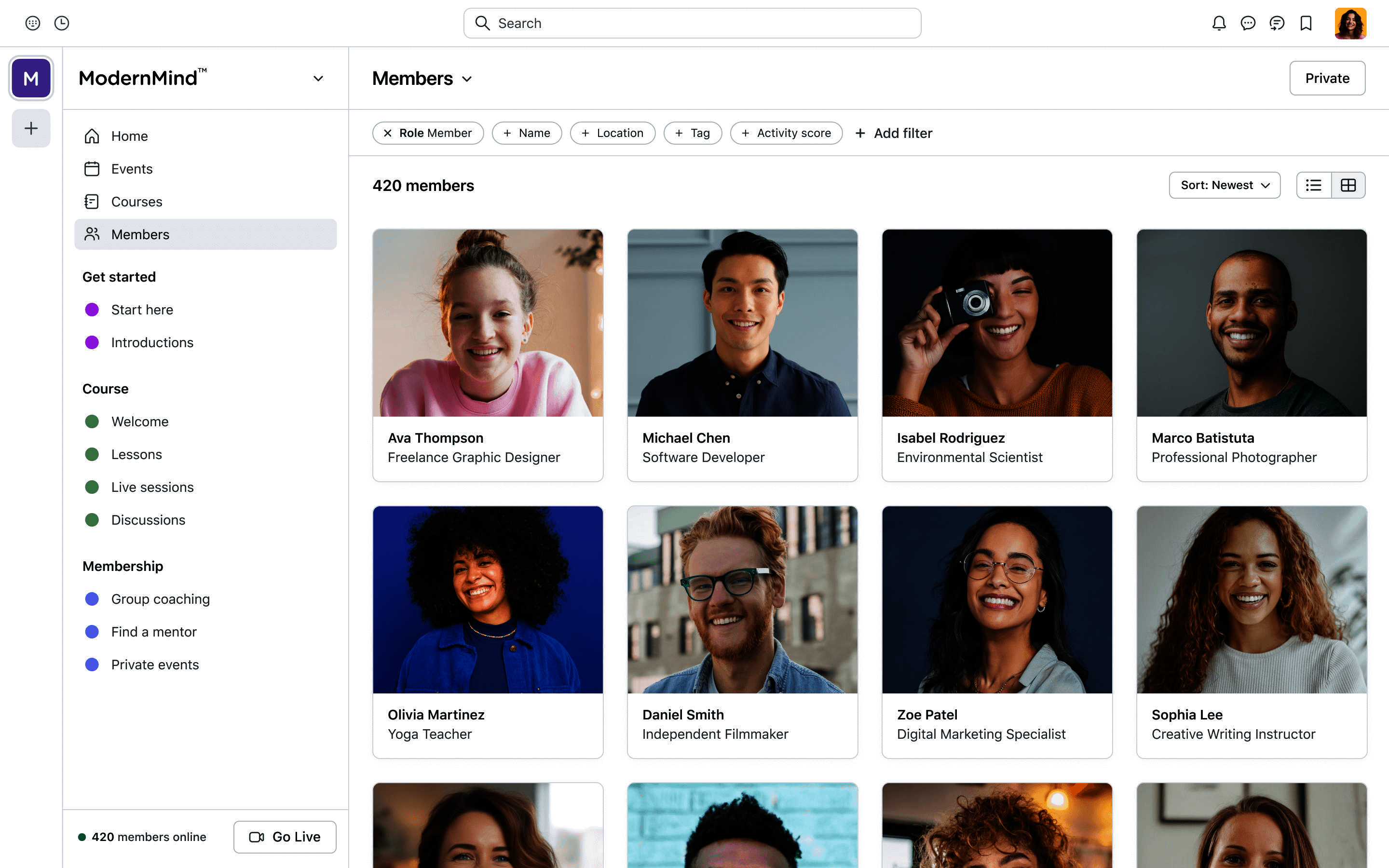Image resolution: width=1389 pixels, height=868 pixels.
Task: Click the chat threads icon
Action: [x=1277, y=23]
